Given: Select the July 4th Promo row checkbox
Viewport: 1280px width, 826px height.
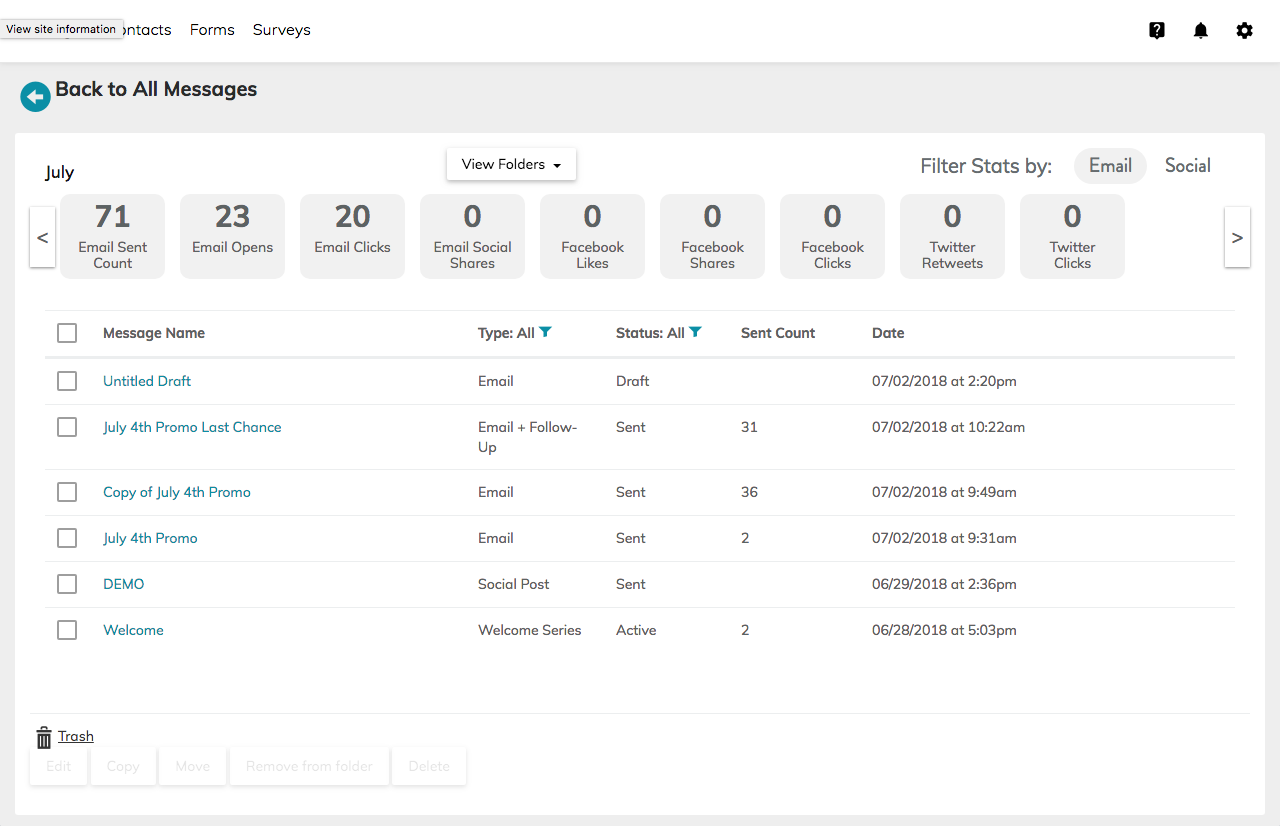Looking at the screenshot, I should [67, 538].
